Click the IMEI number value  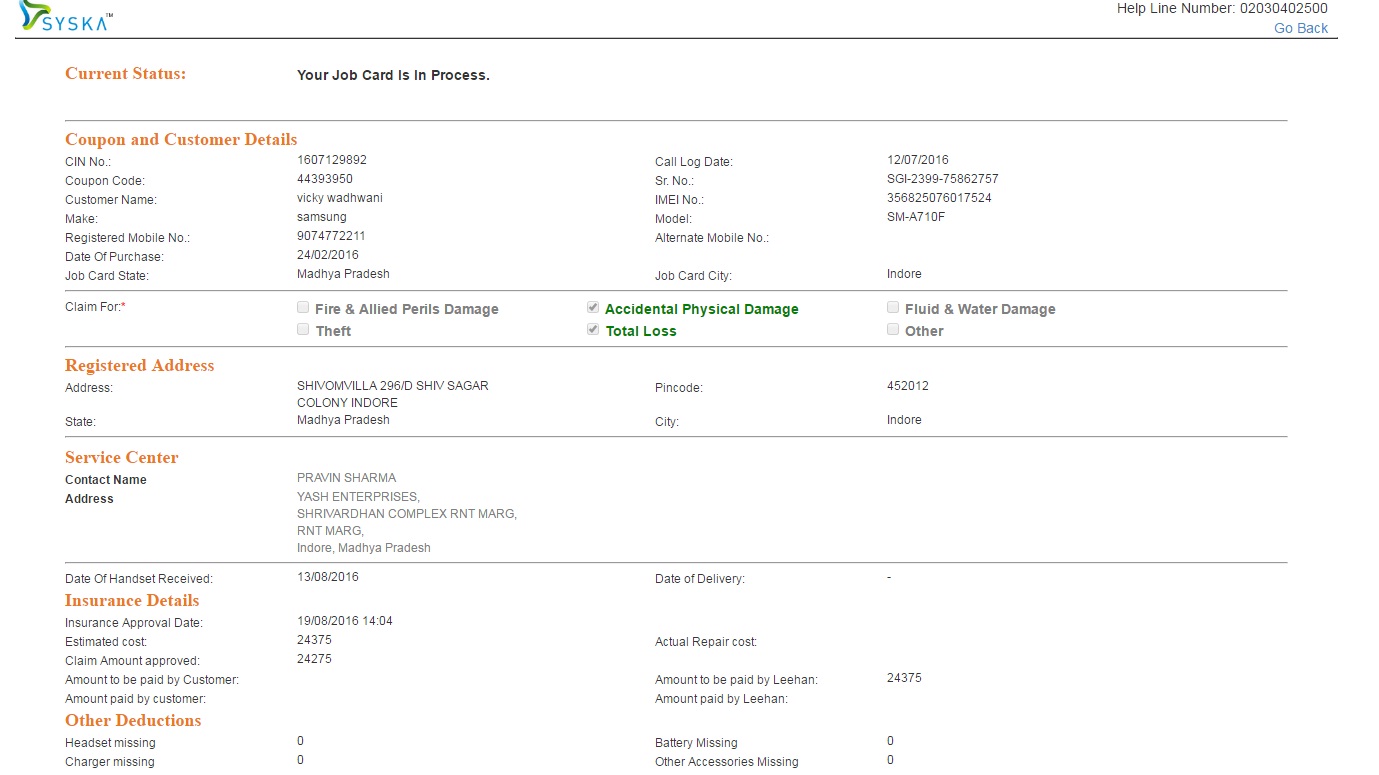tap(939, 198)
